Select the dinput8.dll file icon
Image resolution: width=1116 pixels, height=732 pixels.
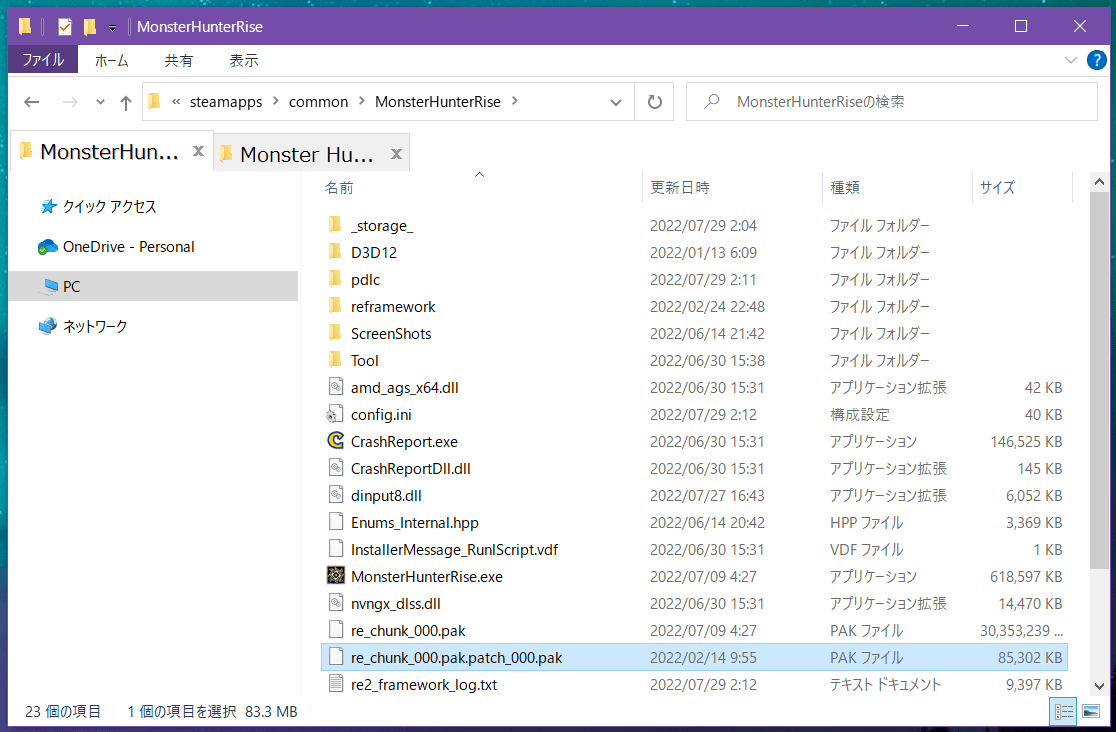(336, 495)
